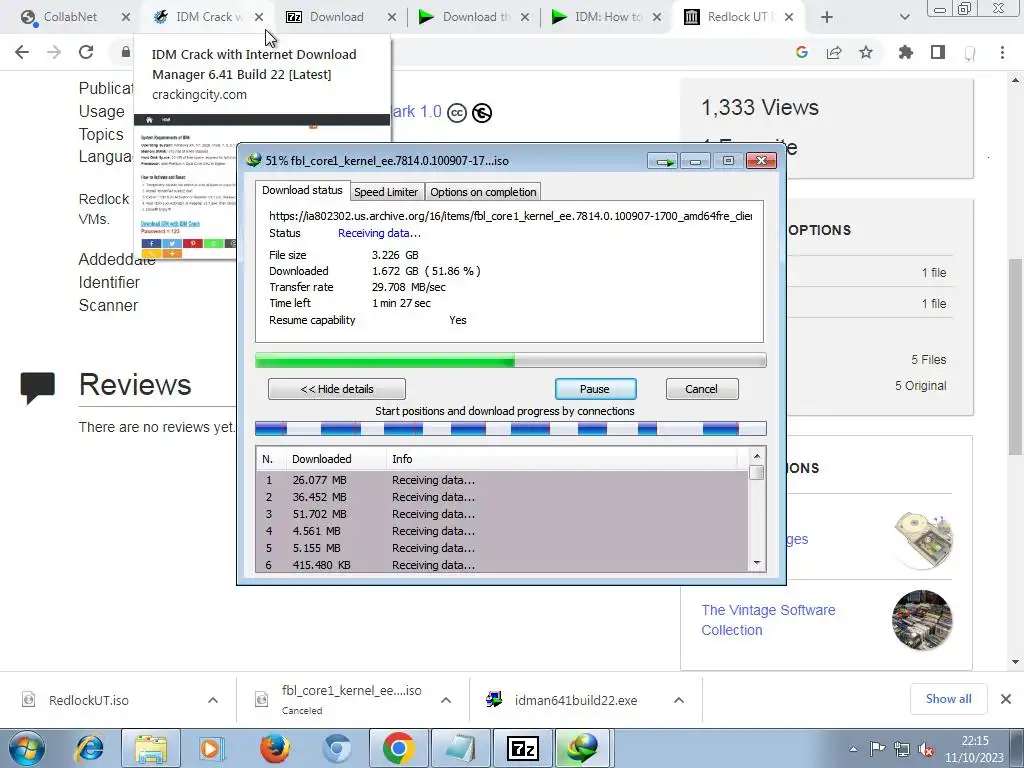Close the Chrome downloads bar
Image resolution: width=1024 pixels, height=768 pixels.
point(1006,699)
